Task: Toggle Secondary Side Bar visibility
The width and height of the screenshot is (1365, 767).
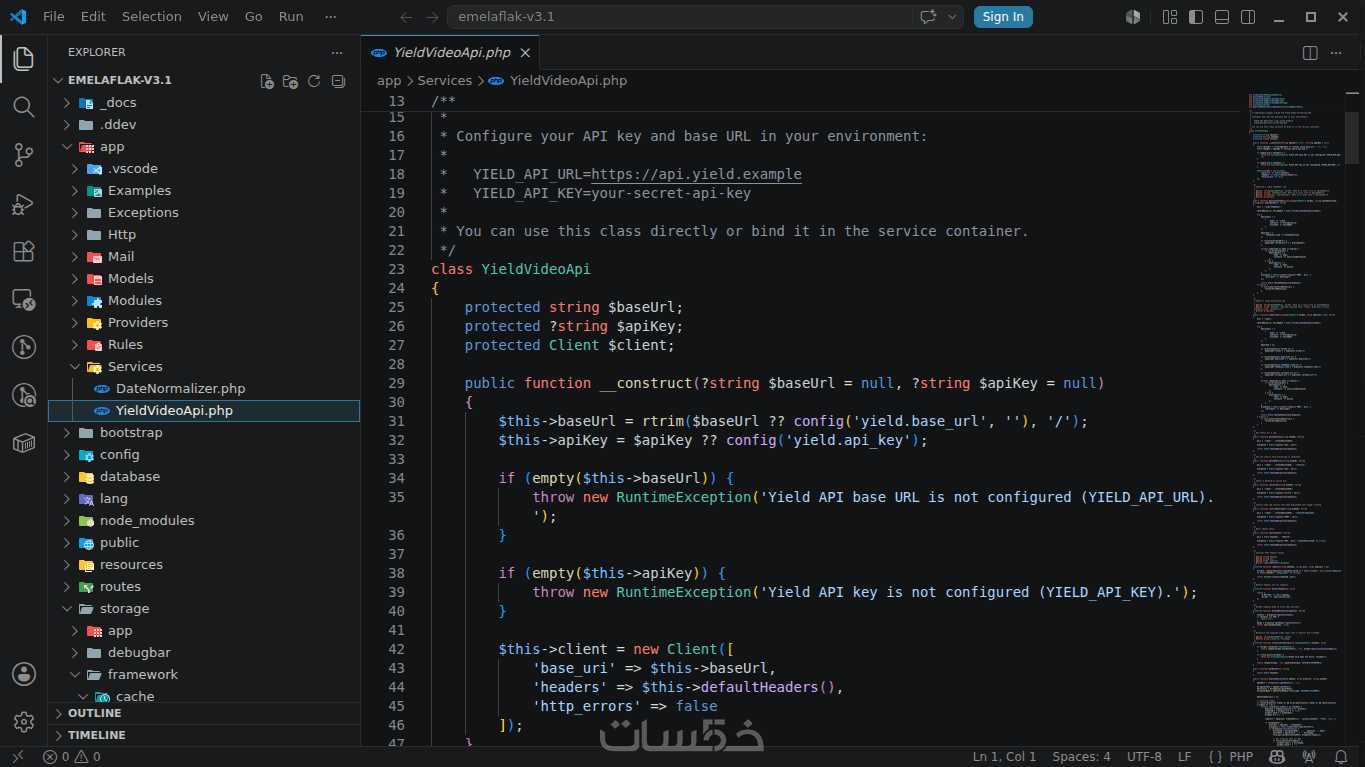Action: [1248, 16]
